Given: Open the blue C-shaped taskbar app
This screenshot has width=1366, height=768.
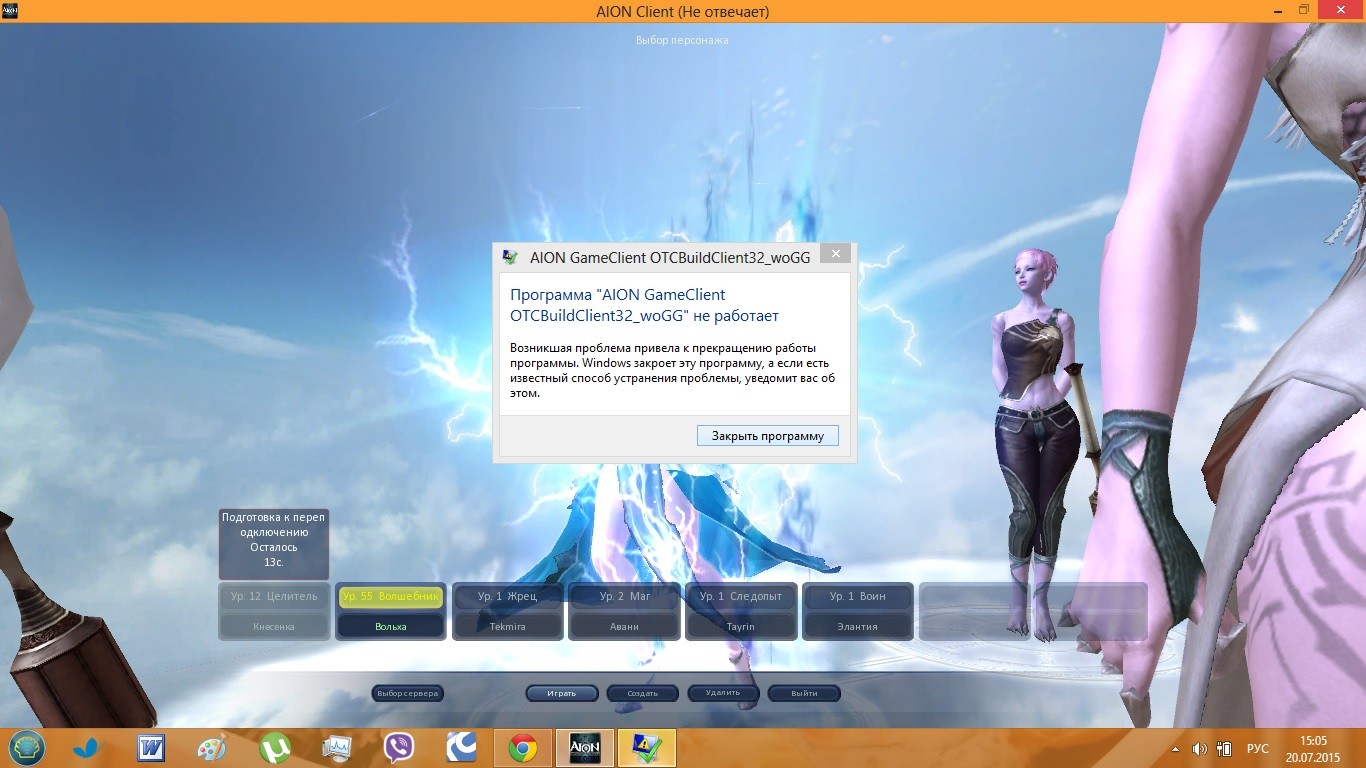Looking at the screenshot, I should [x=461, y=748].
